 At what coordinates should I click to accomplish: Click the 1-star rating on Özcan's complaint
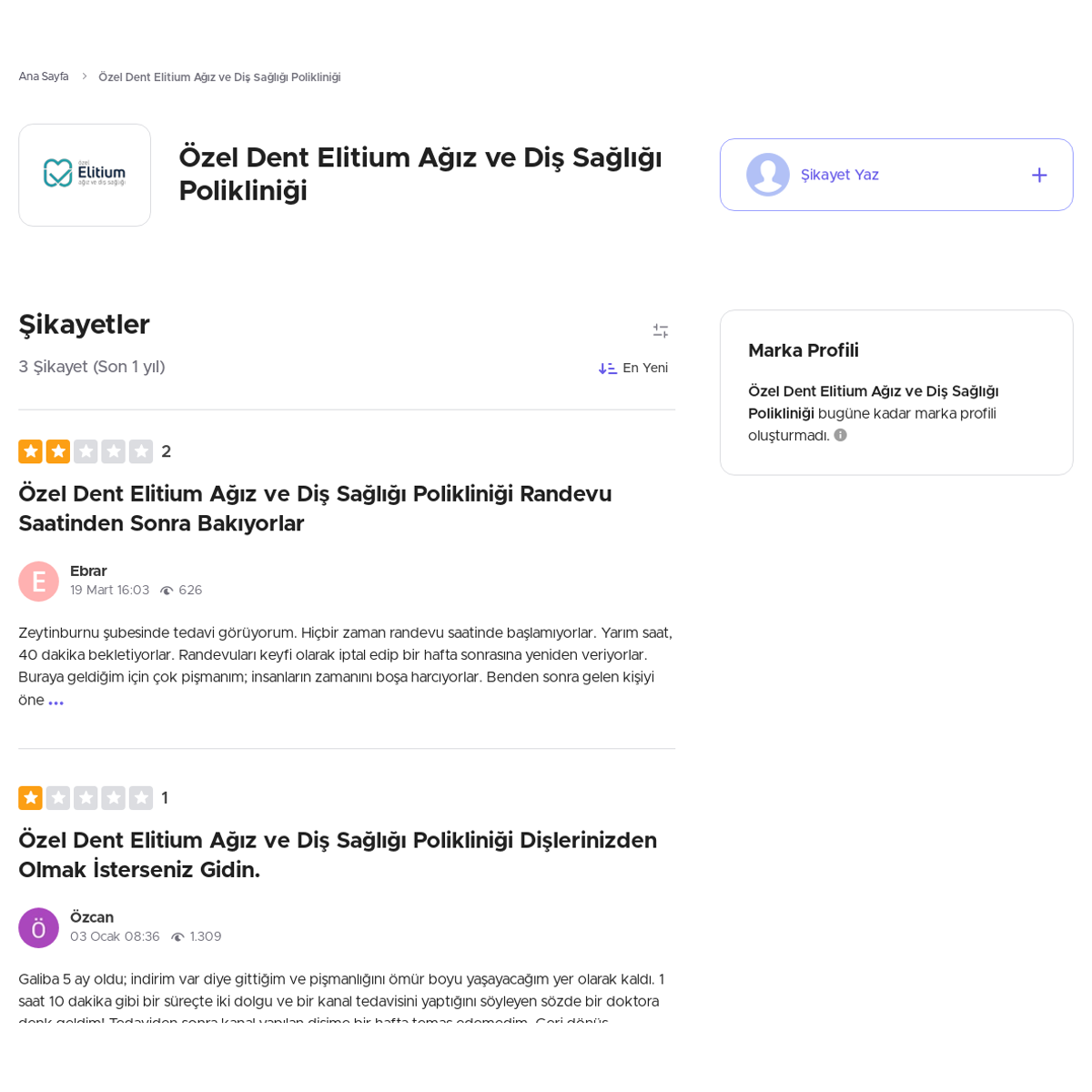tap(93, 798)
